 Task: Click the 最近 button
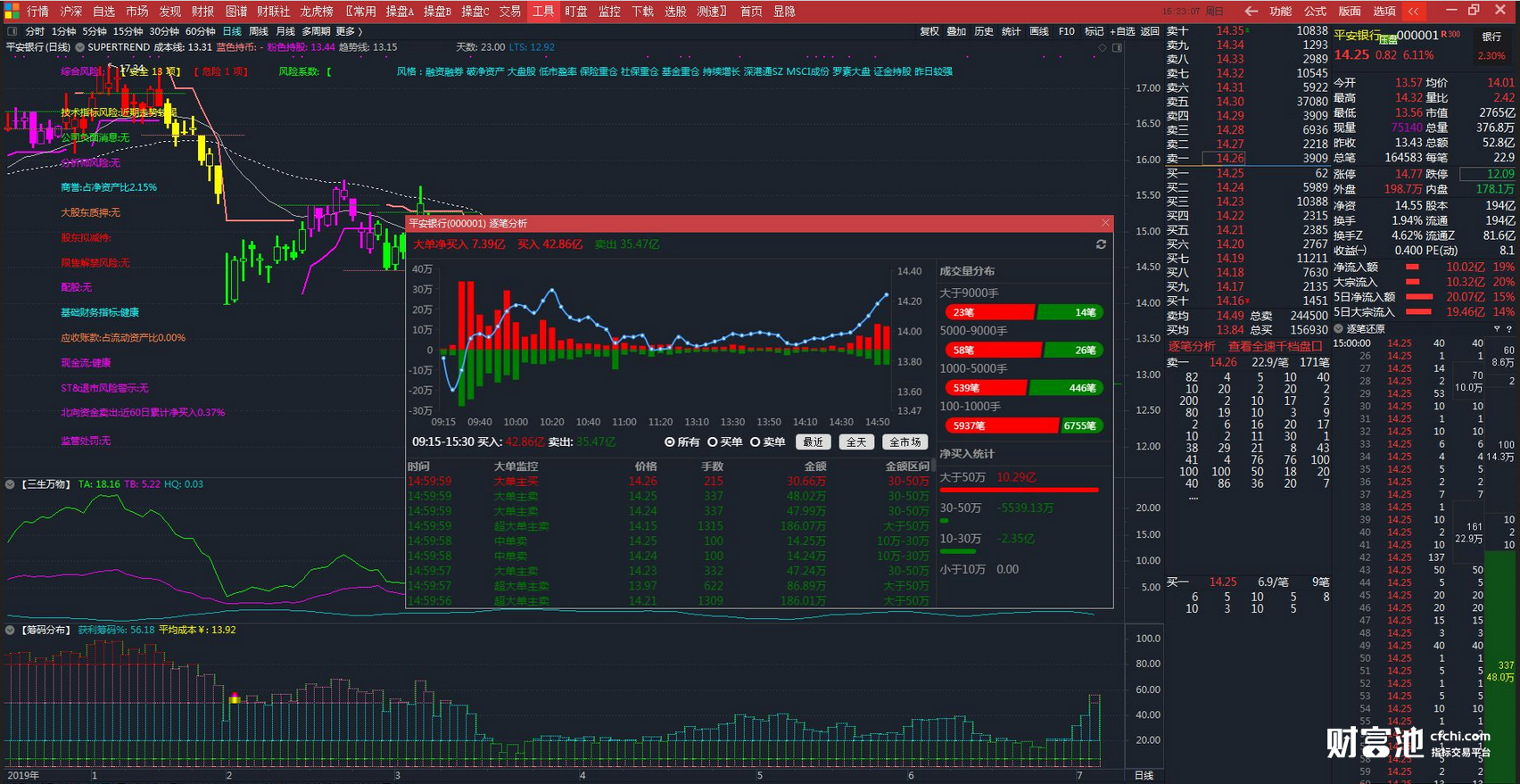coord(814,442)
